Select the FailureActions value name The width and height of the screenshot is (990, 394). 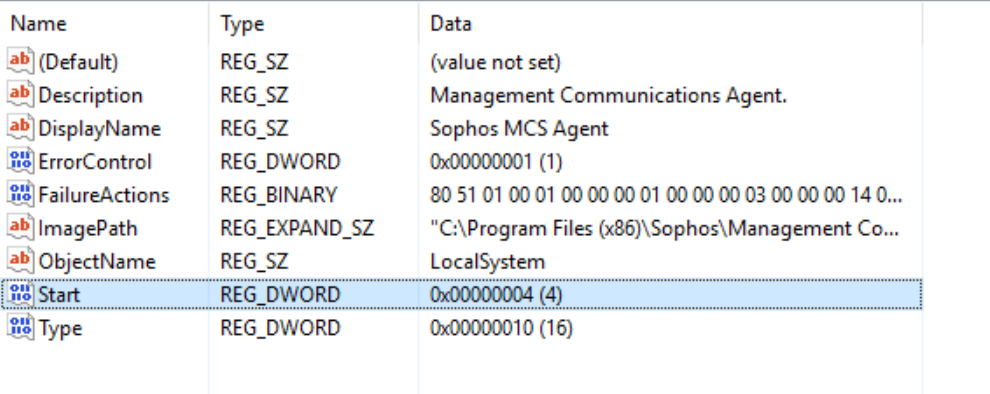click(x=104, y=195)
